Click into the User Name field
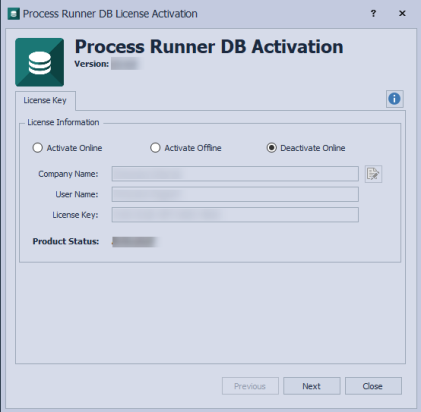 pos(235,194)
